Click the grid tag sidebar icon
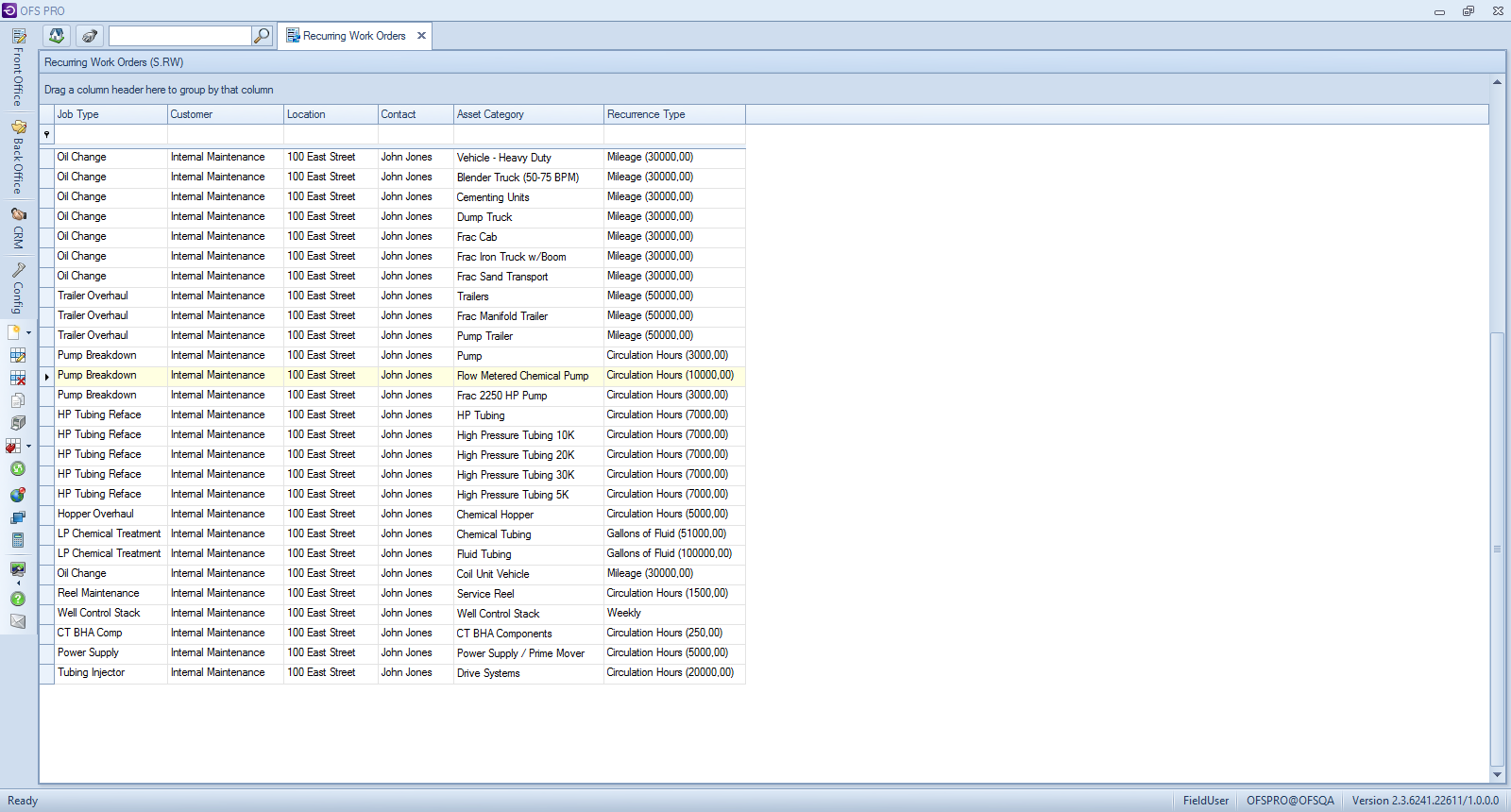This screenshot has width=1511, height=812. tap(14, 446)
